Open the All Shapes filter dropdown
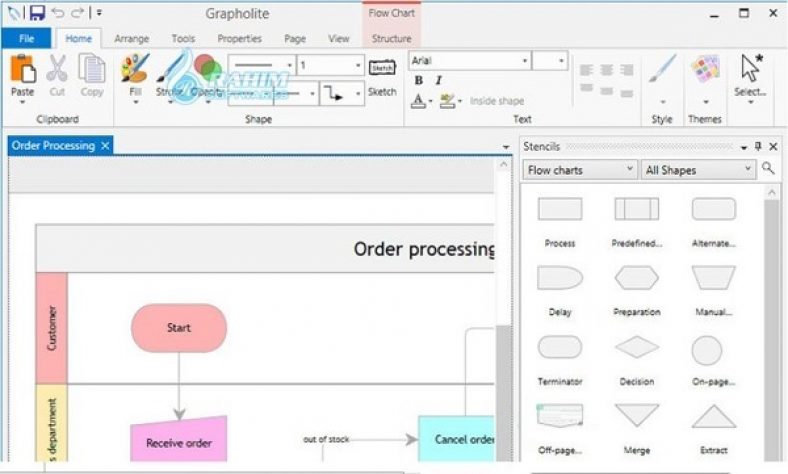Image resolution: width=788 pixels, height=474 pixels. pos(698,170)
